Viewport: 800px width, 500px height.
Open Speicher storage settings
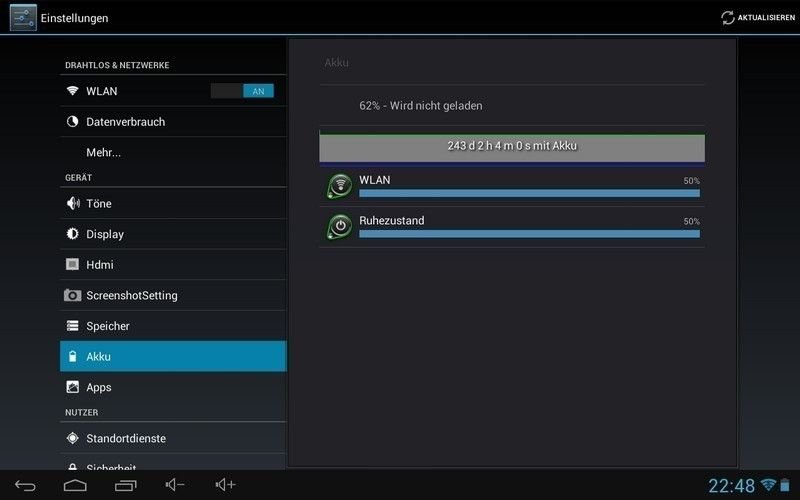[x=173, y=326]
